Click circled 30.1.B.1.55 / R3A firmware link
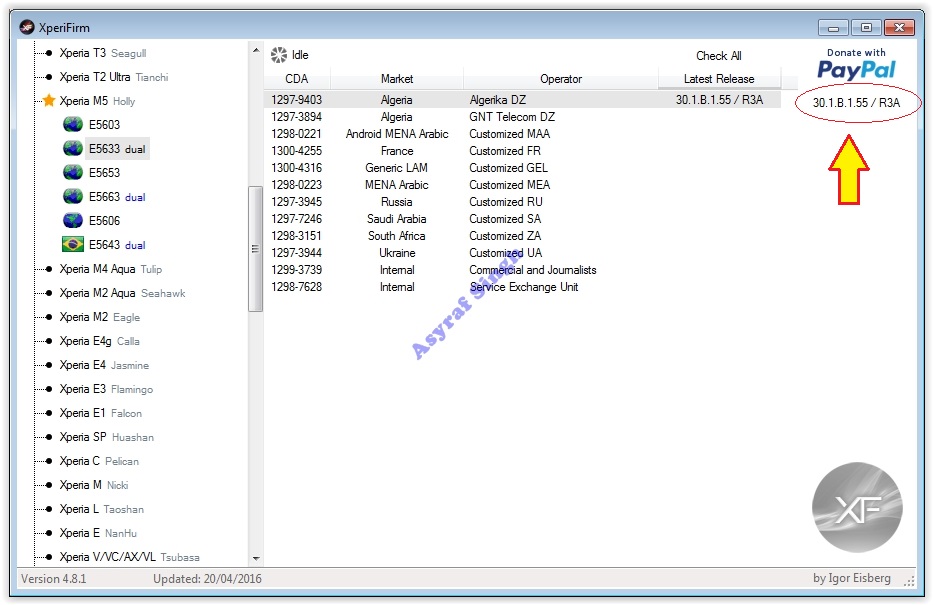 tap(856, 102)
